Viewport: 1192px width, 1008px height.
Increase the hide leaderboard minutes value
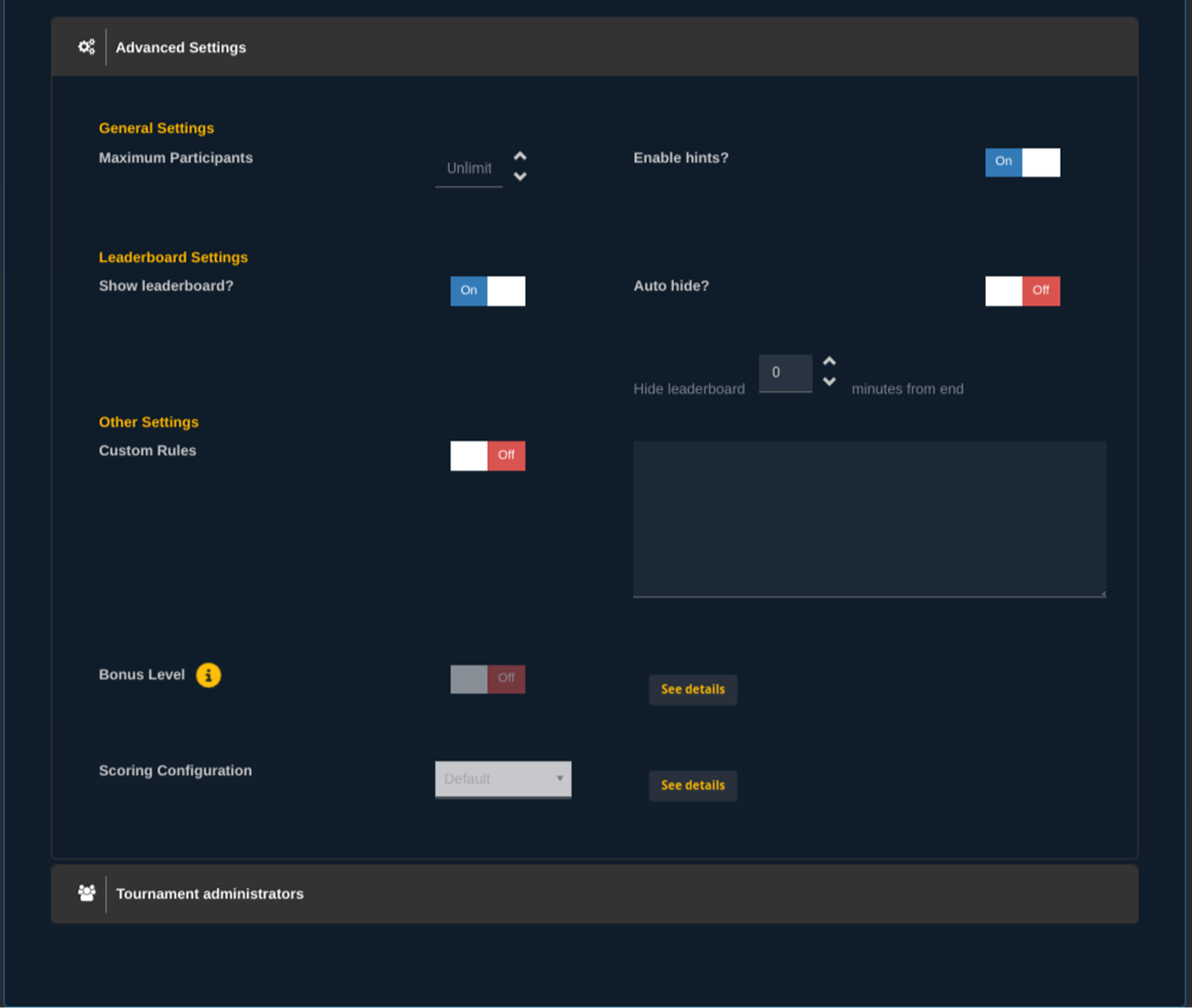[830, 361]
